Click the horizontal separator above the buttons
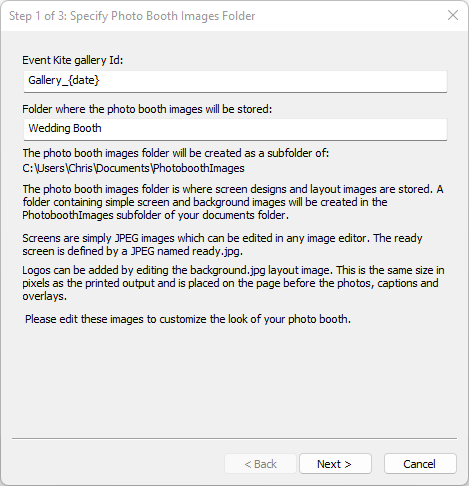The width and height of the screenshot is (469, 486). (x=234, y=438)
